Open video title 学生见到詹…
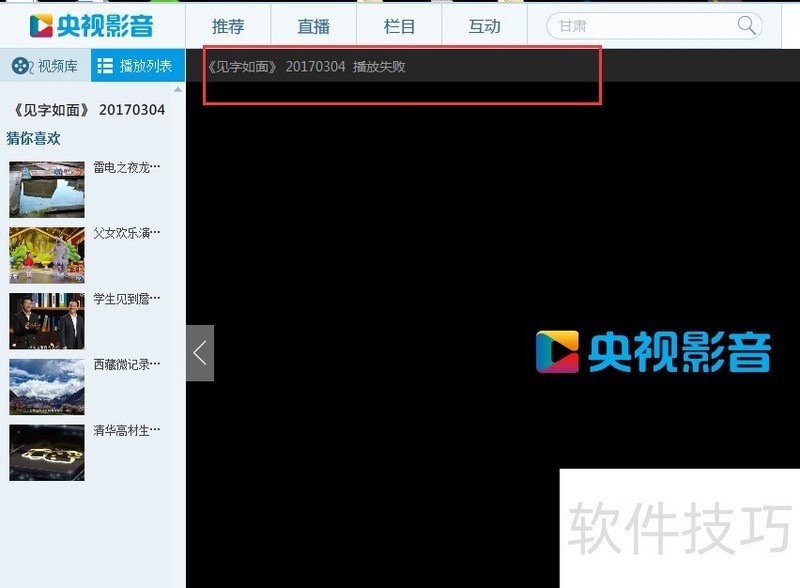 127,299
